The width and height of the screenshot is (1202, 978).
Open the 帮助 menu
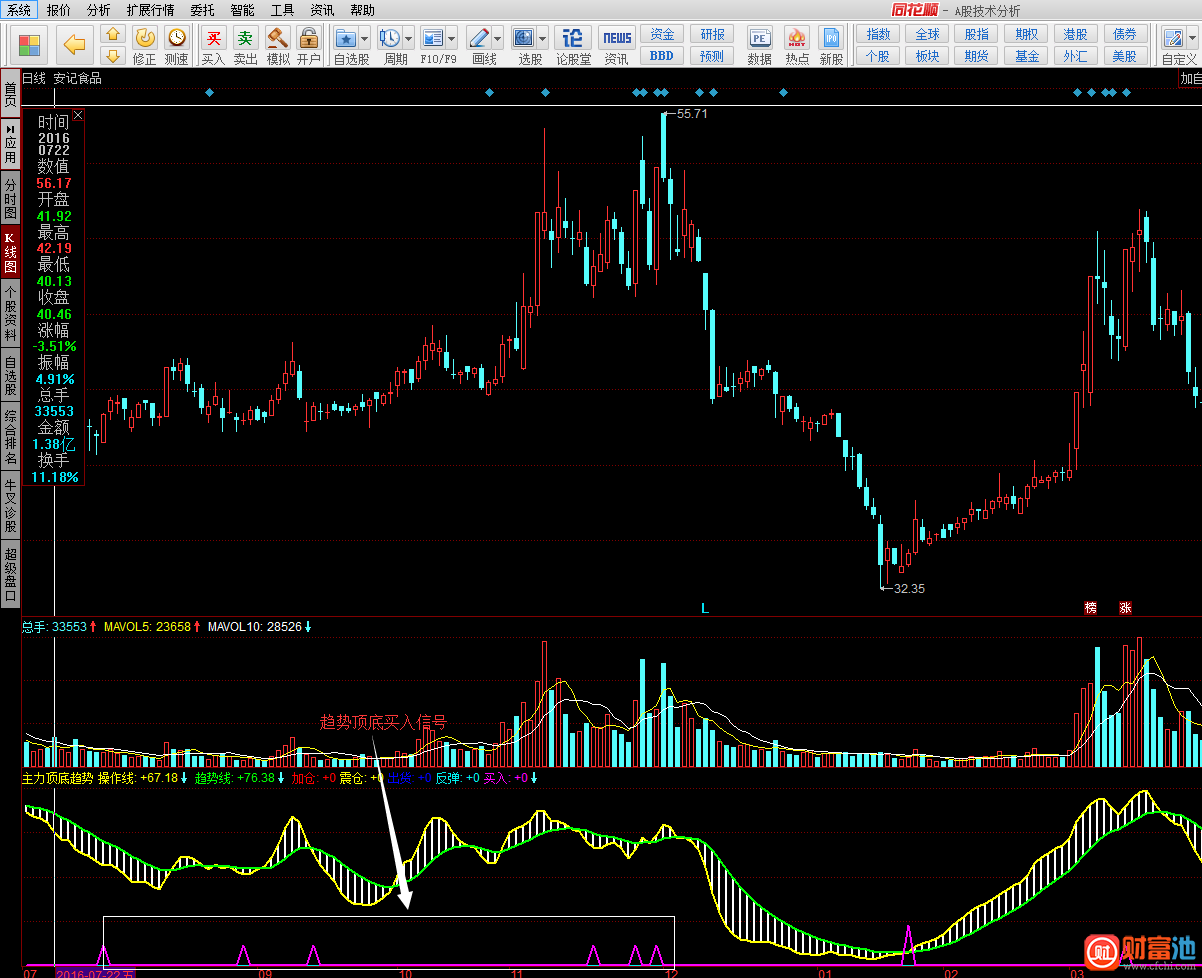(x=363, y=10)
